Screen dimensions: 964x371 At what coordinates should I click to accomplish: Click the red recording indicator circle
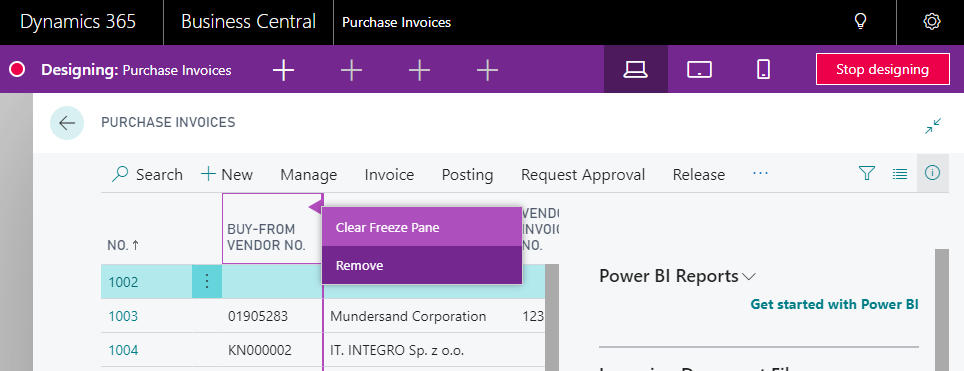pos(17,70)
